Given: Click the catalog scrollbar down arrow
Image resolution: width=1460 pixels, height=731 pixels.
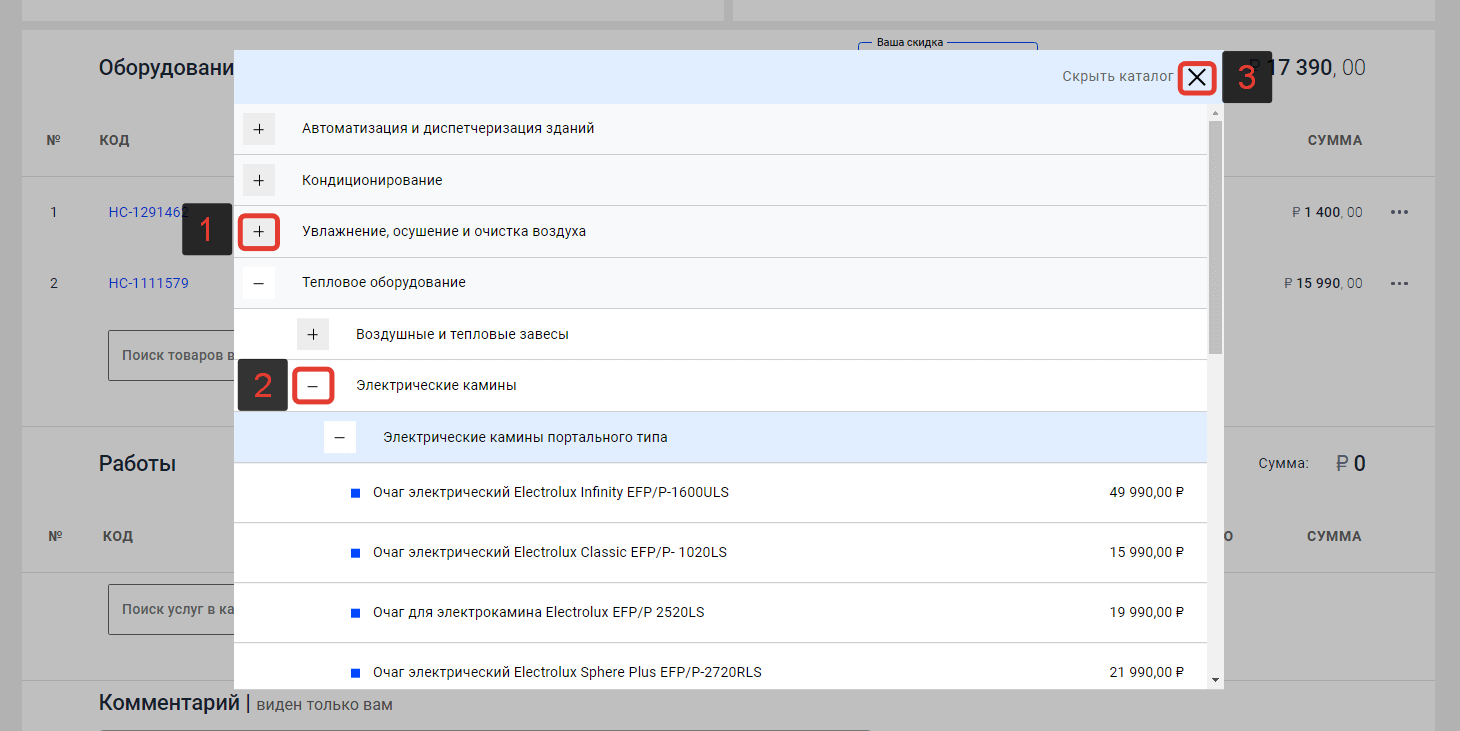Looking at the screenshot, I should click(x=1216, y=680).
